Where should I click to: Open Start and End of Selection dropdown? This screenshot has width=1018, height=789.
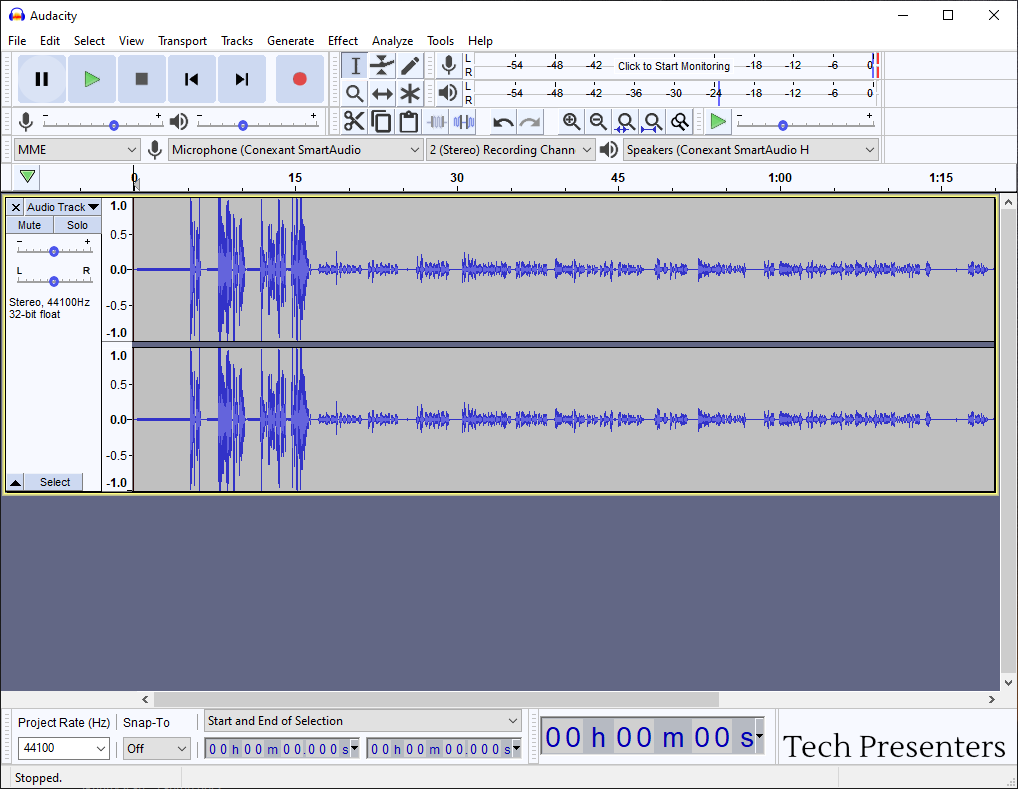coord(363,721)
